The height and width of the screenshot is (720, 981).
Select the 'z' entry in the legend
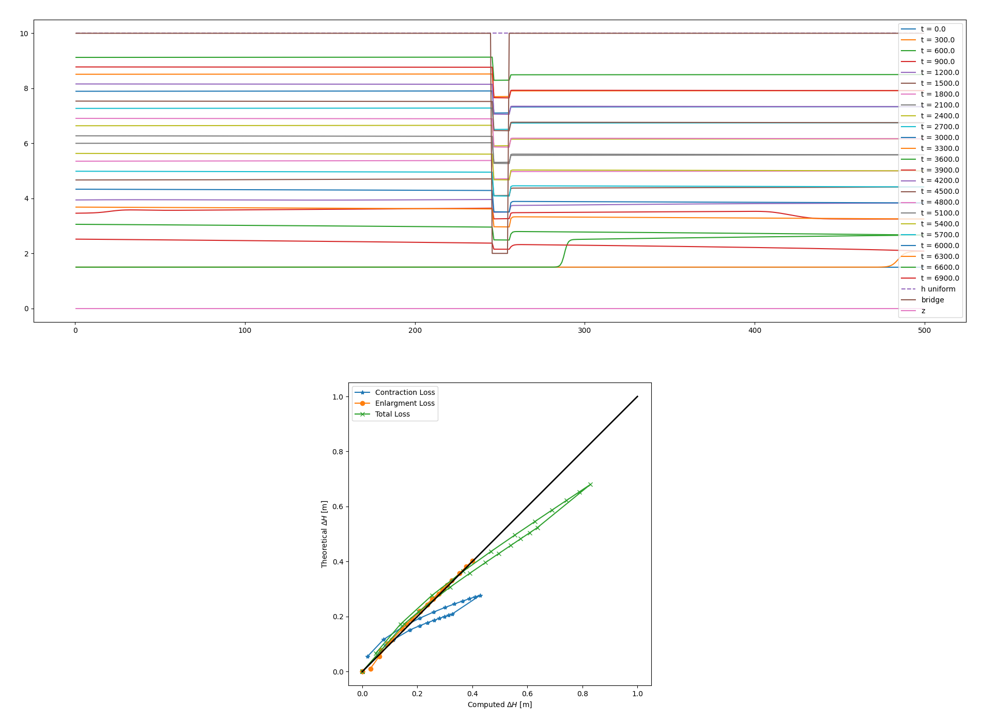(x=924, y=311)
